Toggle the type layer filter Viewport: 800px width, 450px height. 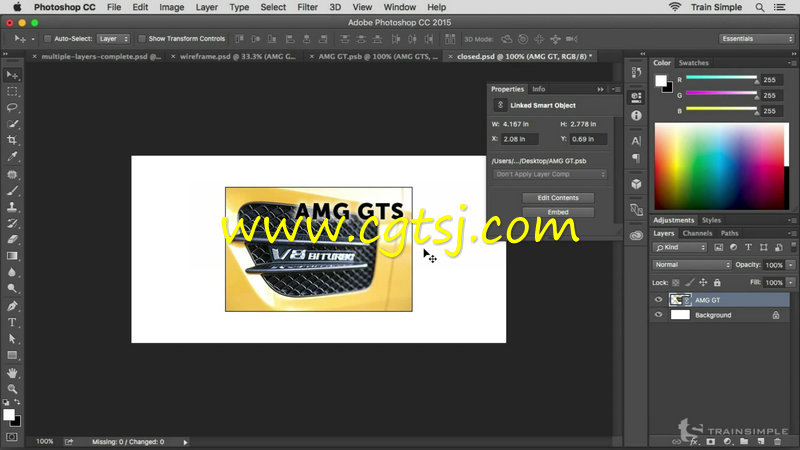(x=748, y=247)
